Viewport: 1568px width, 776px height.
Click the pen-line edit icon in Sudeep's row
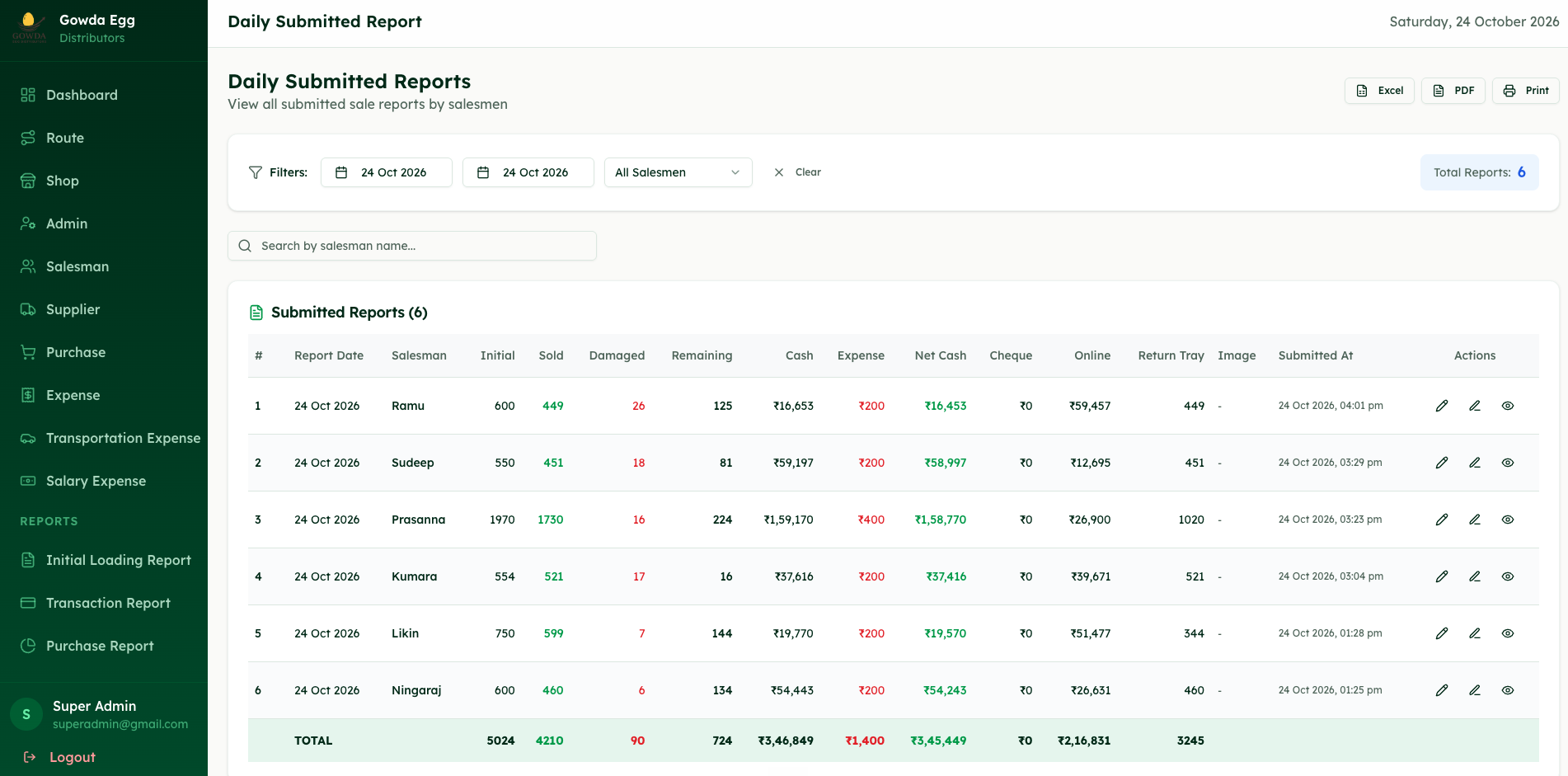1475,463
